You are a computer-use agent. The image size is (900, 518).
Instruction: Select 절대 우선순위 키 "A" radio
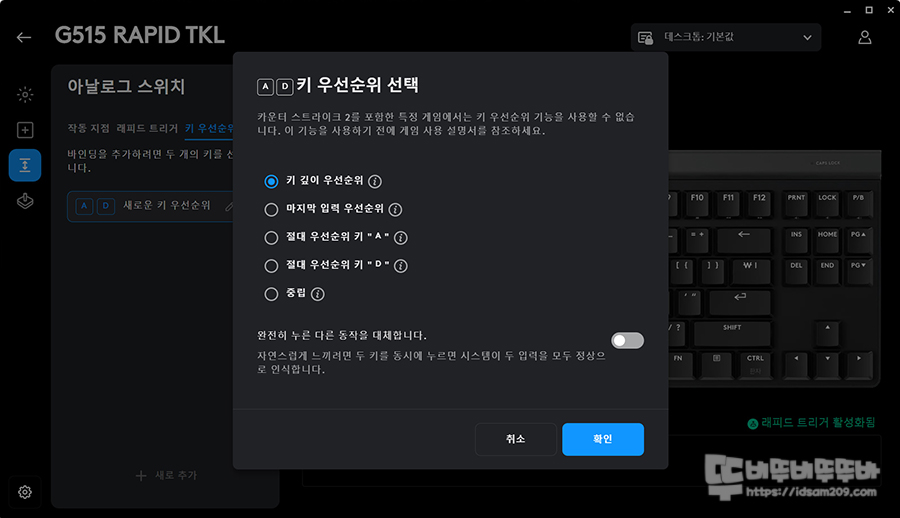coord(271,238)
